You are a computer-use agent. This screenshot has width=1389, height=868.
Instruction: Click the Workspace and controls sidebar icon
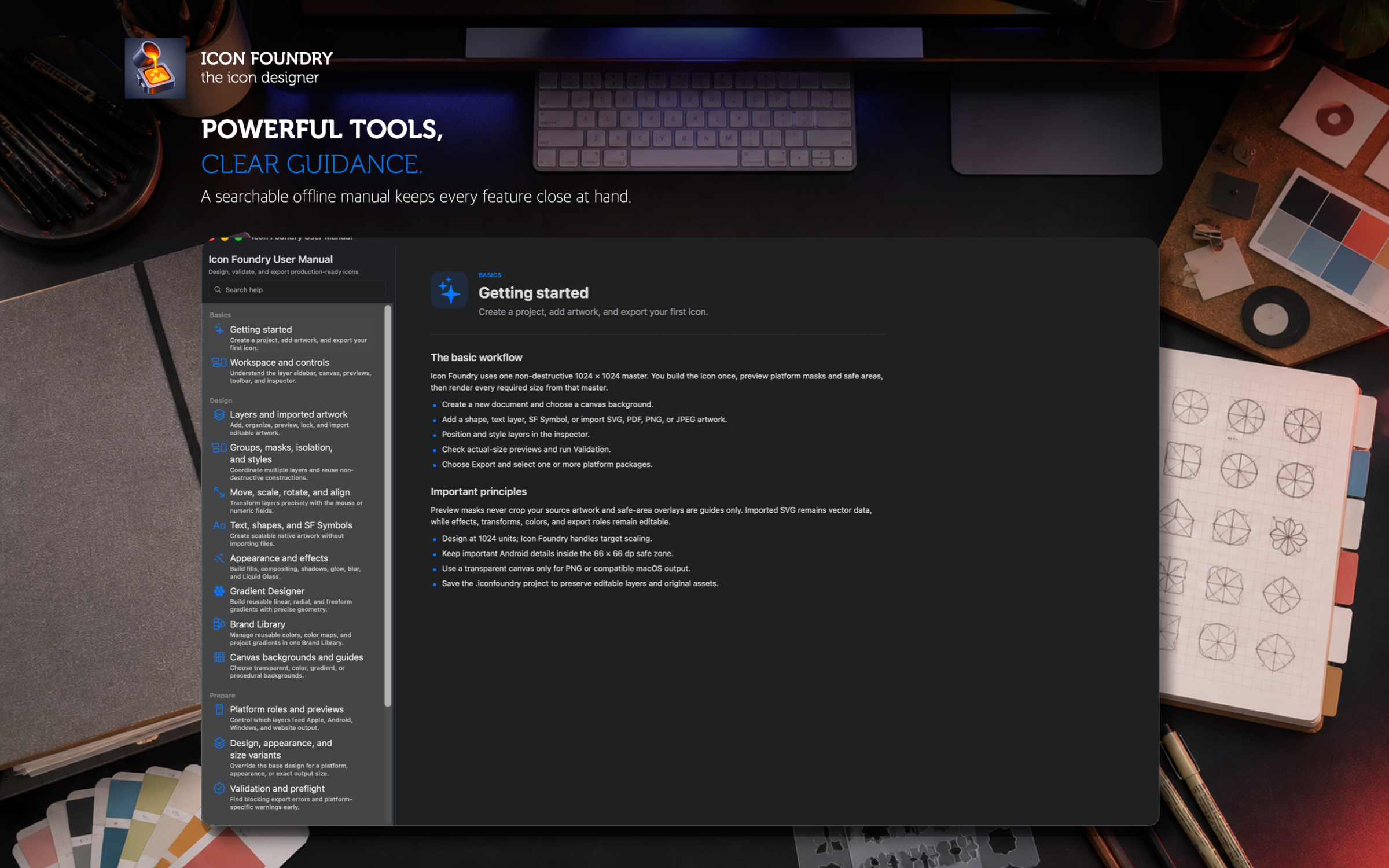coord(219,363)
